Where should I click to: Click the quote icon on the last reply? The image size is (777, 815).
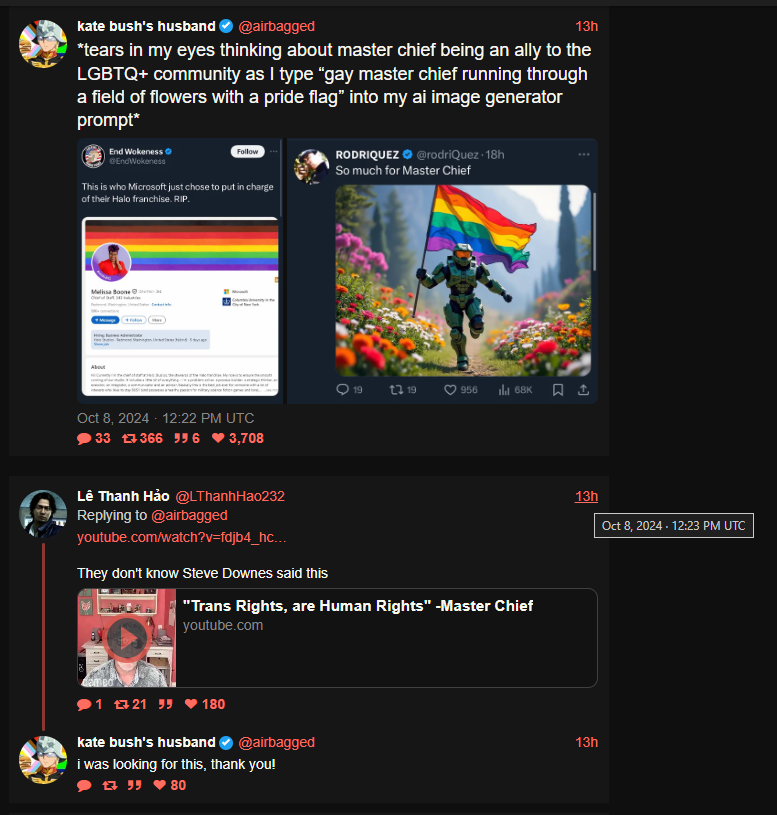(x=135, y=785)
